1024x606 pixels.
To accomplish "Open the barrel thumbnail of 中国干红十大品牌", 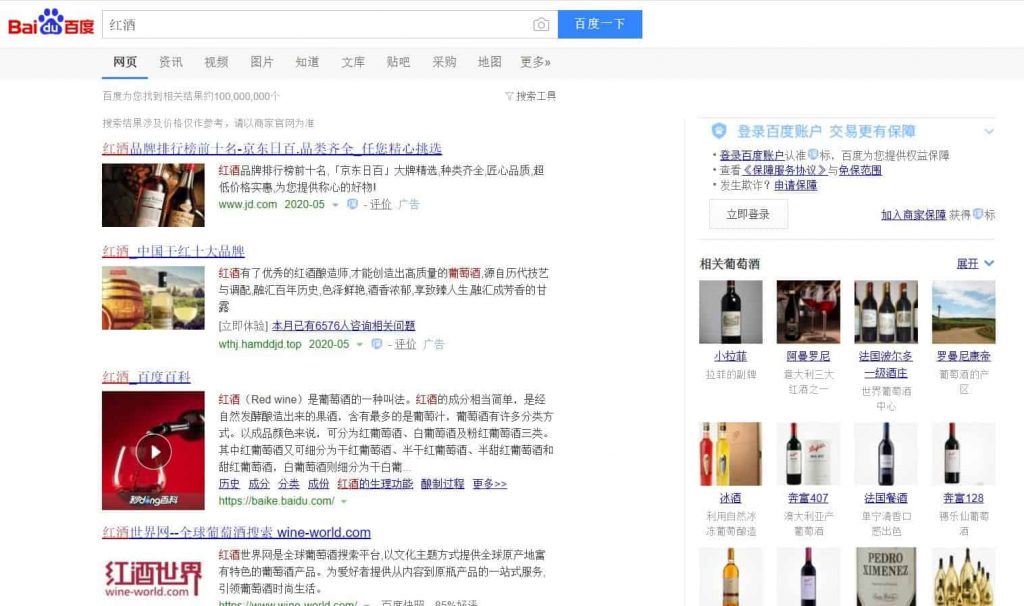I will click(153, 298).
